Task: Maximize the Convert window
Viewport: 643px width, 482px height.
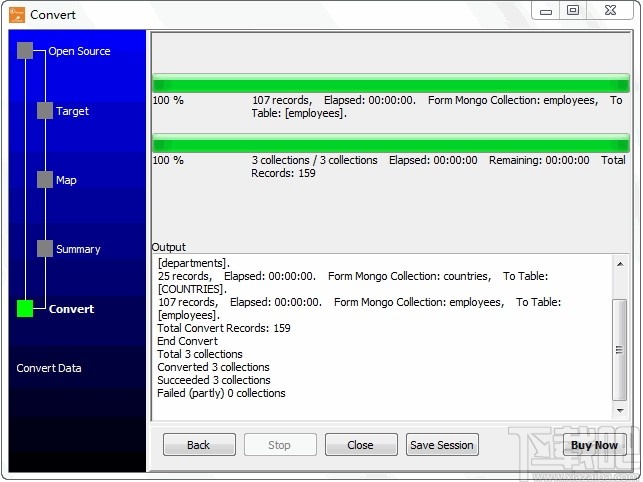Action: (x=573, y=11)
